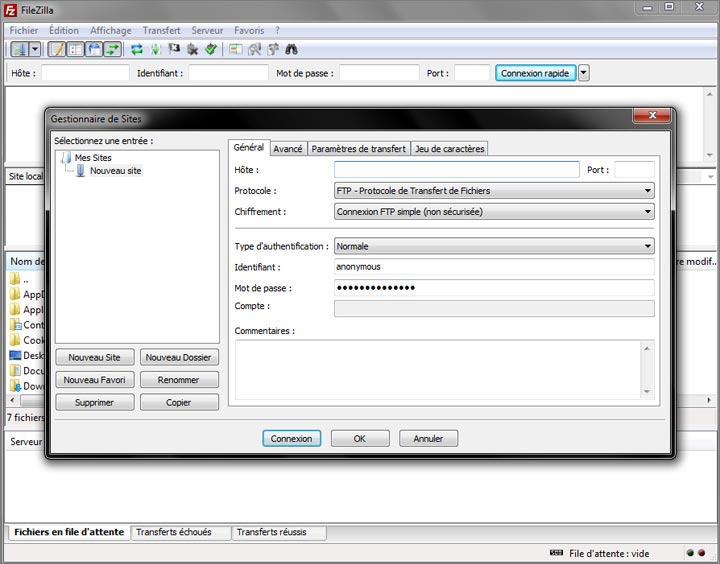
Task: Open the Édition menu
Action: tap(64, 30)
